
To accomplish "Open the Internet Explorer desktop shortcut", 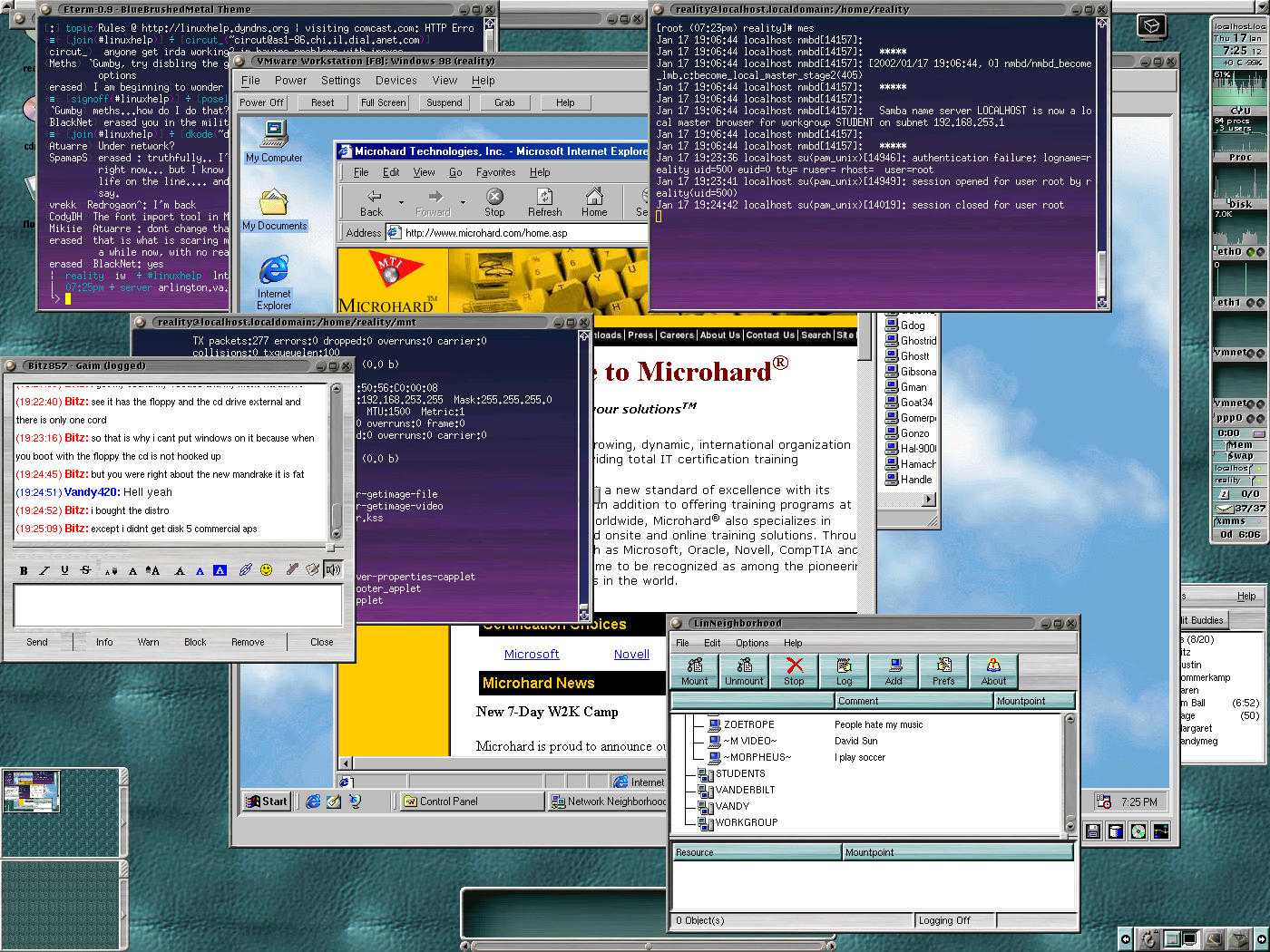I will 274,284.
